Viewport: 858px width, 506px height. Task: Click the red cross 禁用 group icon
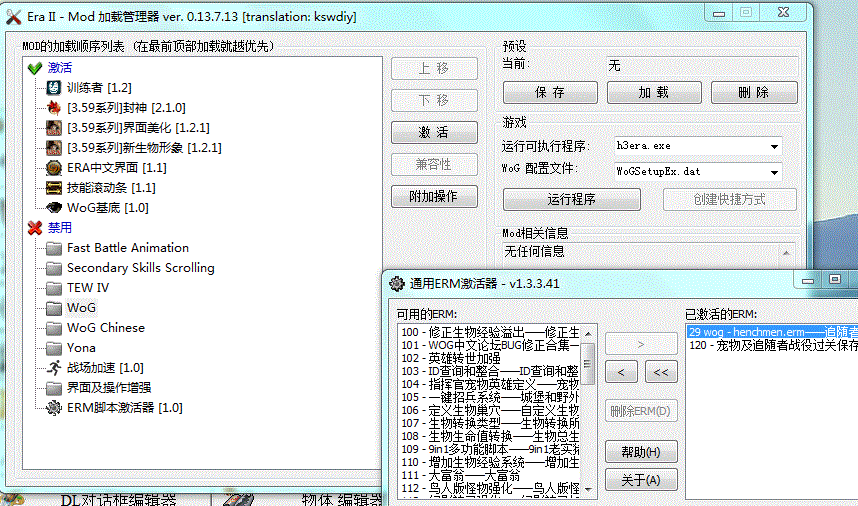point(34,228)
